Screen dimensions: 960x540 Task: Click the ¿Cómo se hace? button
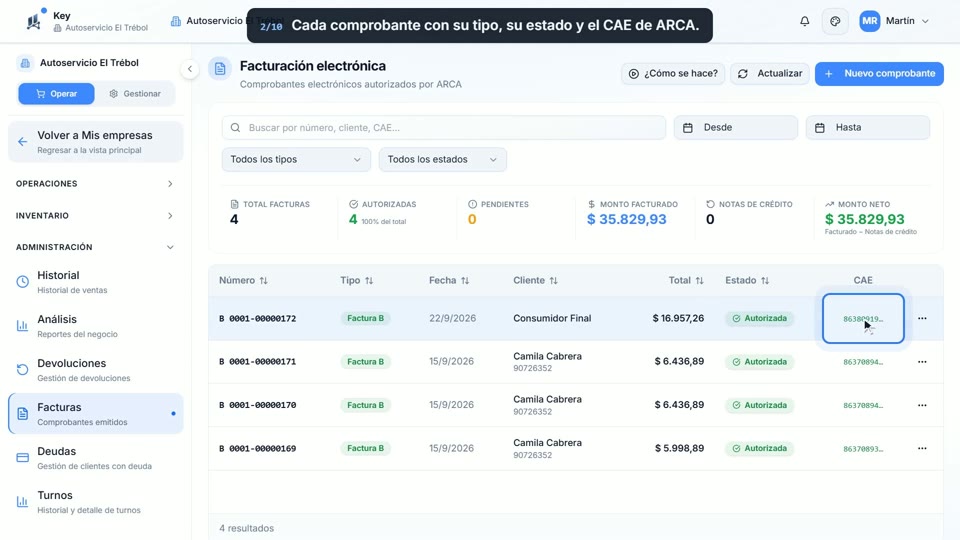673,73
